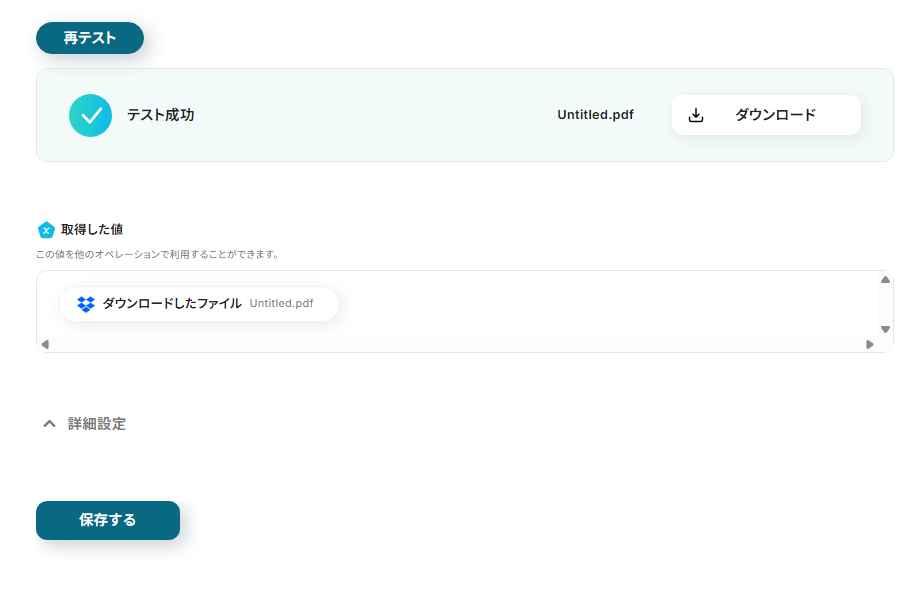Image resolution: width=924 pixels, height=593 pixels.
Task: Click the download arrow icon
Action: coord(696,115)
